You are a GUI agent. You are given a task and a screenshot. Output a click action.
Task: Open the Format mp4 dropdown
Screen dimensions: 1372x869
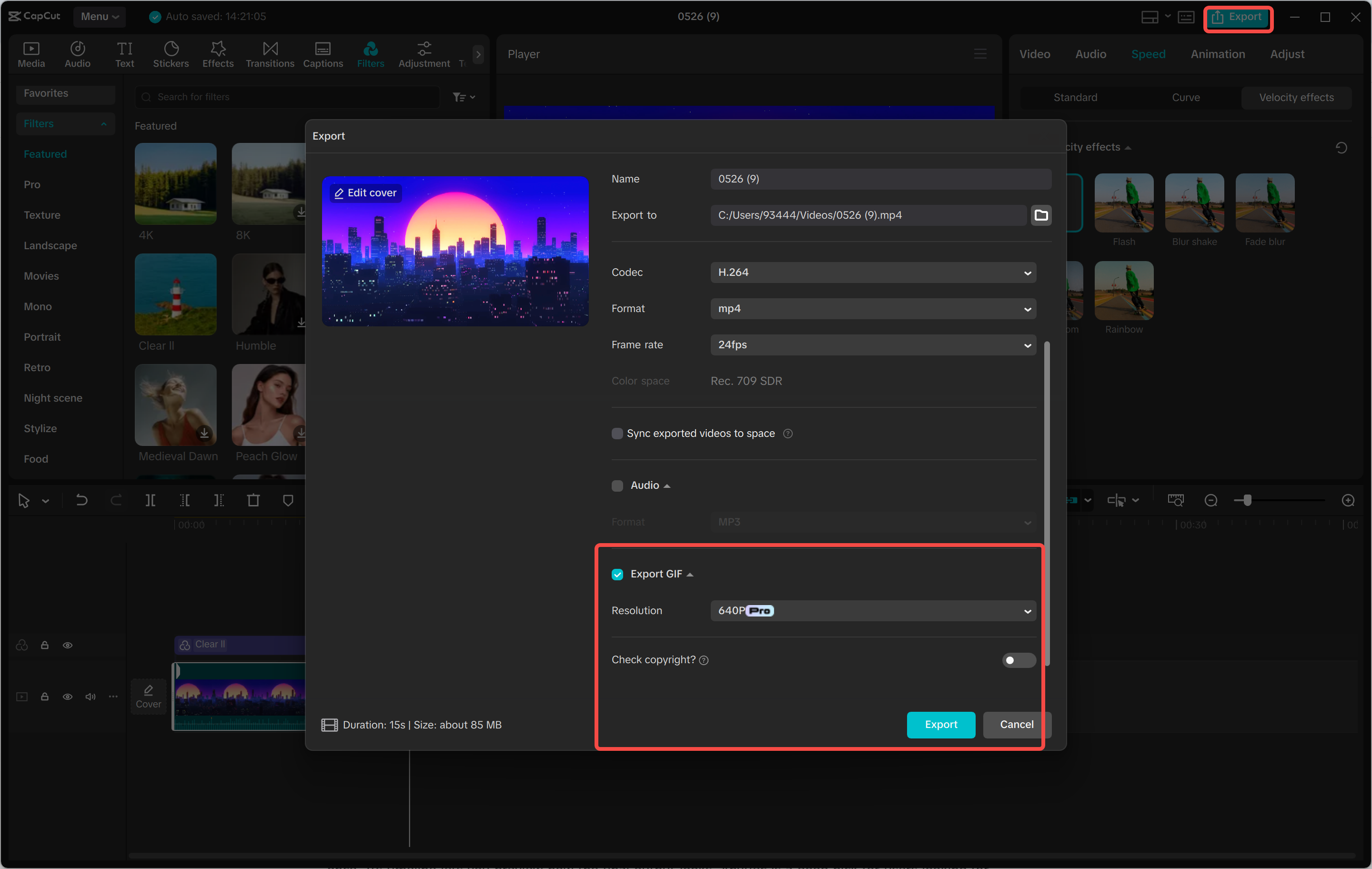tap(873, 309)
